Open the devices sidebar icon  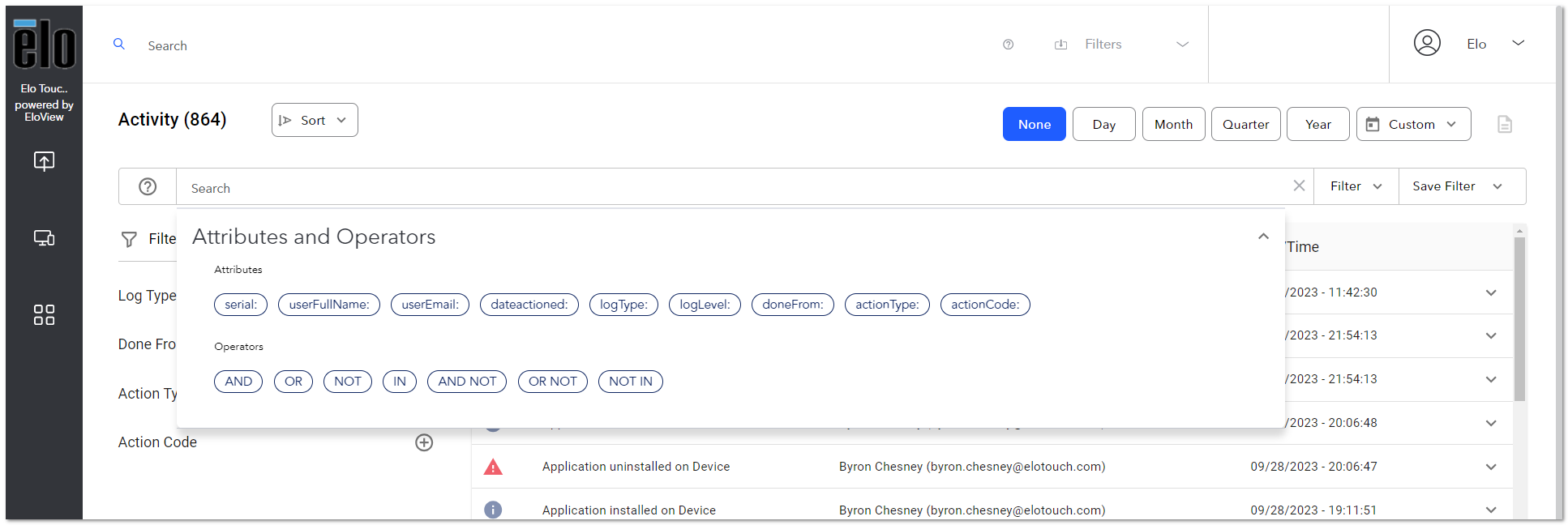[44, 238]
